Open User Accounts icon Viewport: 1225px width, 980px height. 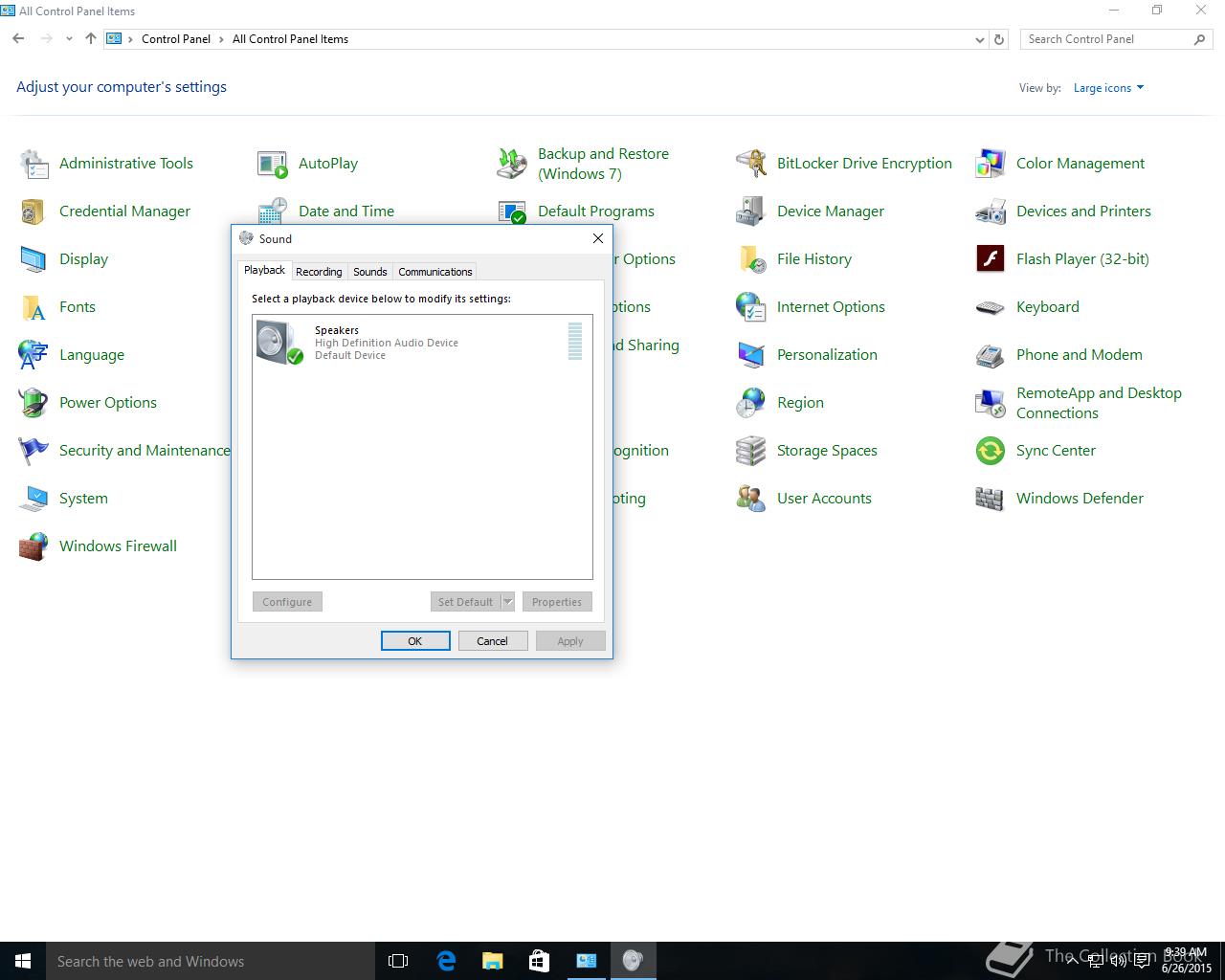click(751, 499)
